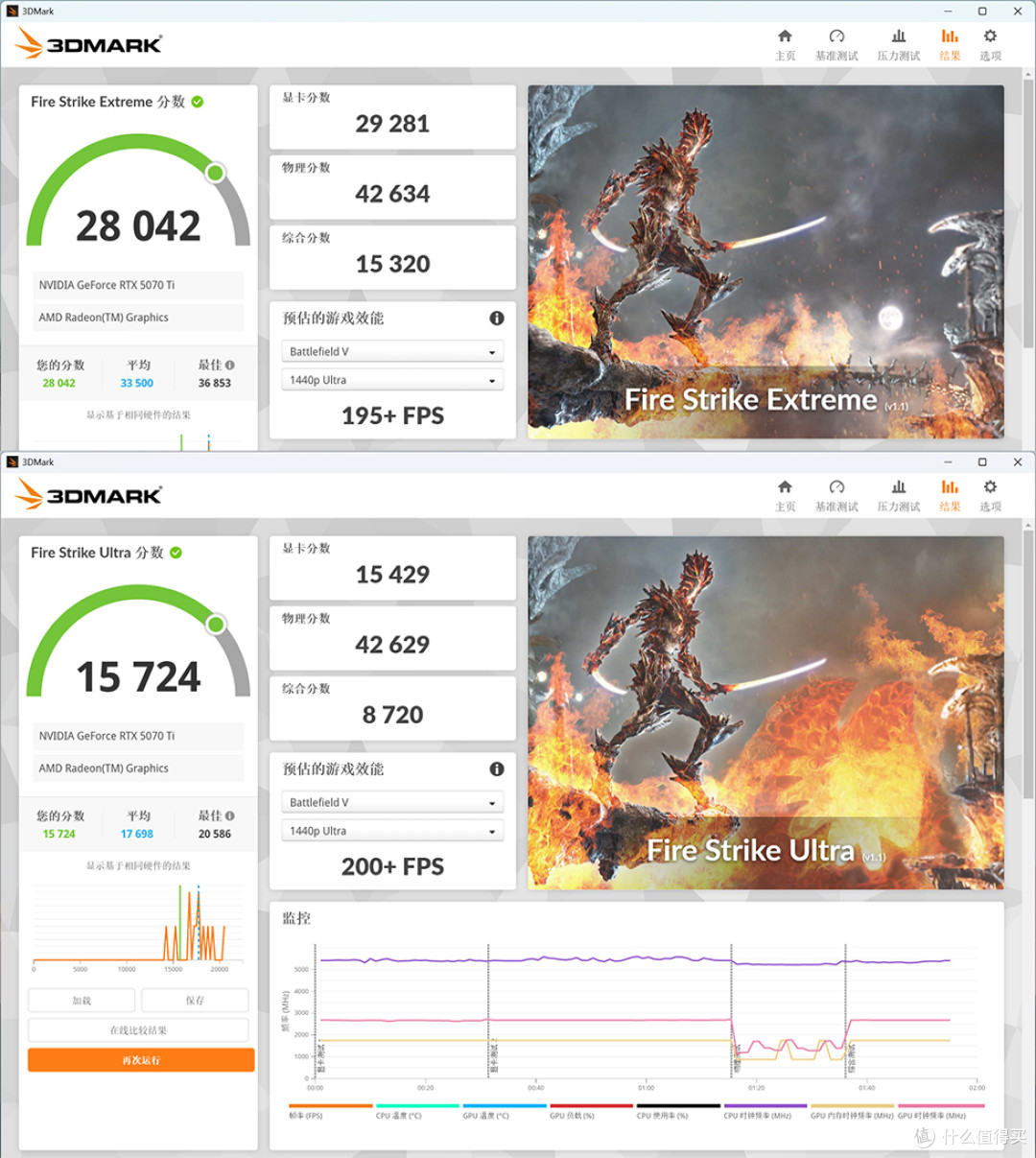Click the 显卡分数 29 281 score card
The height and width of the screenshot is (1158, 1036).
392,117
